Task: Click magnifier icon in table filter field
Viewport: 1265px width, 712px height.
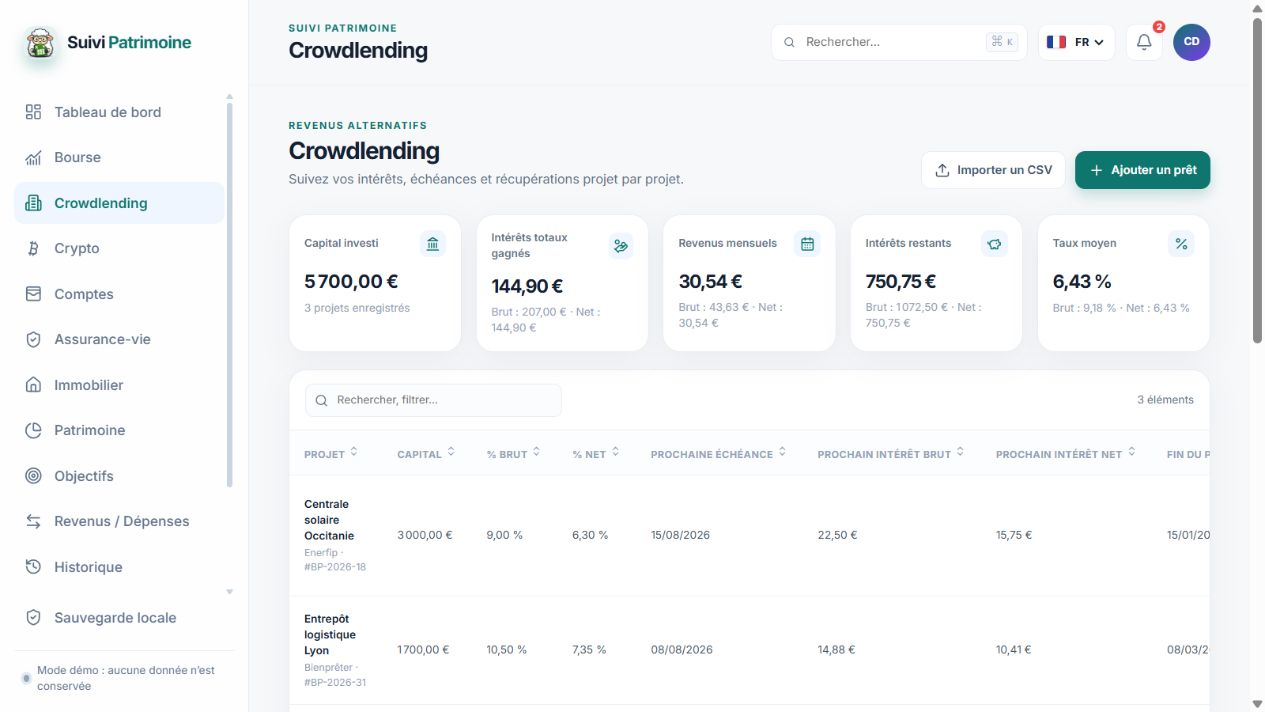Action: 322,400
